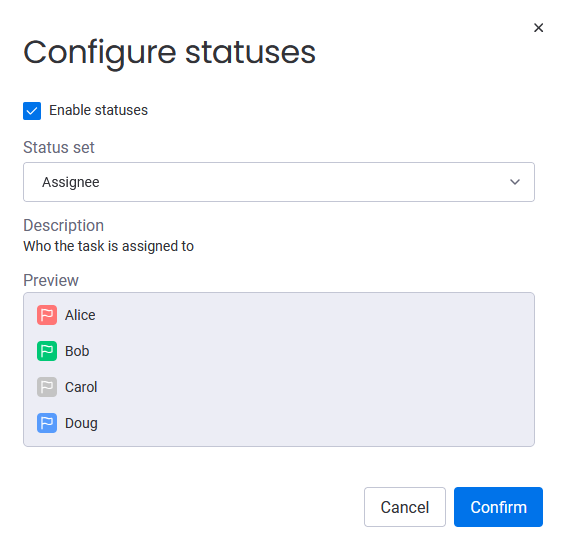The width and height of the screenshot is (566, 541).
Task: Close the Configure statuses dialog
Action: click(539, 28)
